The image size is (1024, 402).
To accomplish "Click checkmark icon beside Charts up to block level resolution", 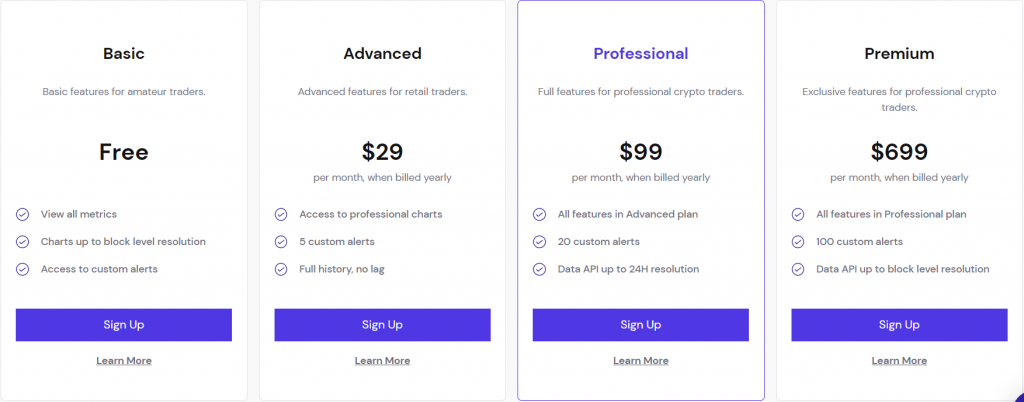I will pos(22,241).
